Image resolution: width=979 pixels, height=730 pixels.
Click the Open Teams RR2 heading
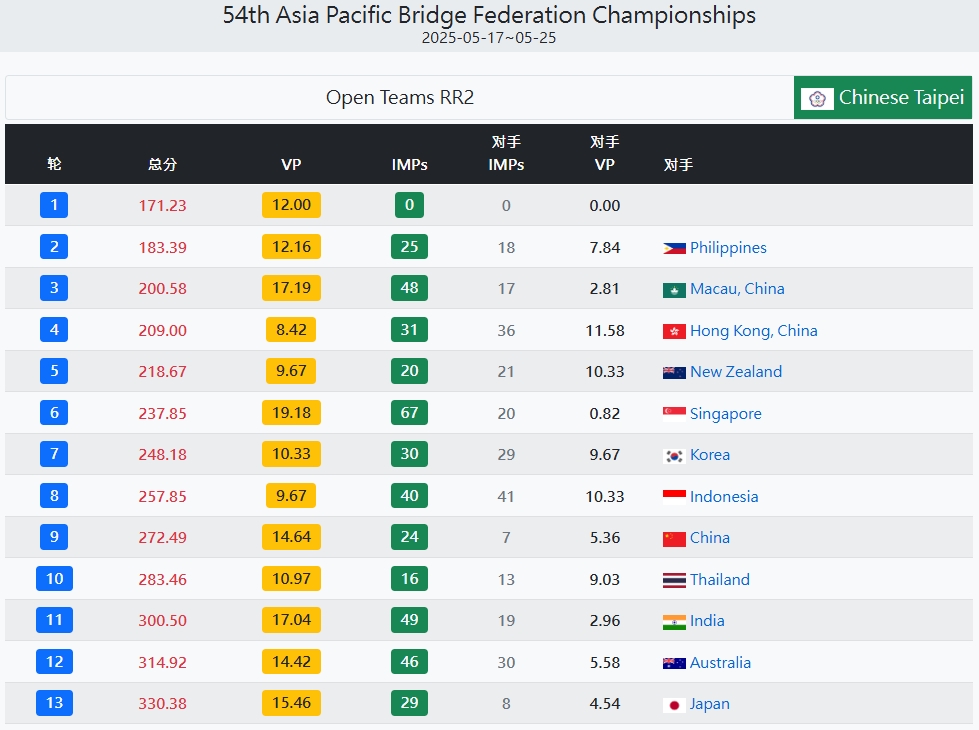tap(400, 97)
